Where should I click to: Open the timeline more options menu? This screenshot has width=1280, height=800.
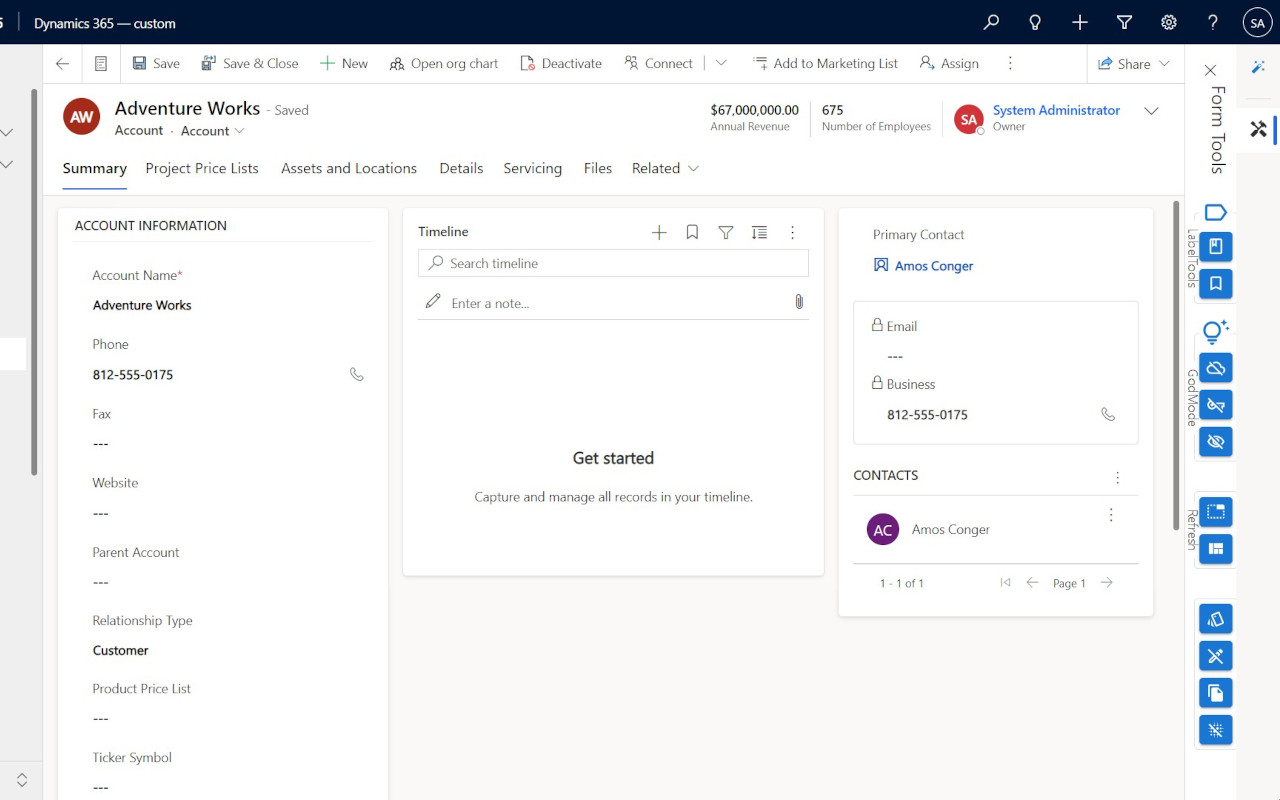[792, 232]
